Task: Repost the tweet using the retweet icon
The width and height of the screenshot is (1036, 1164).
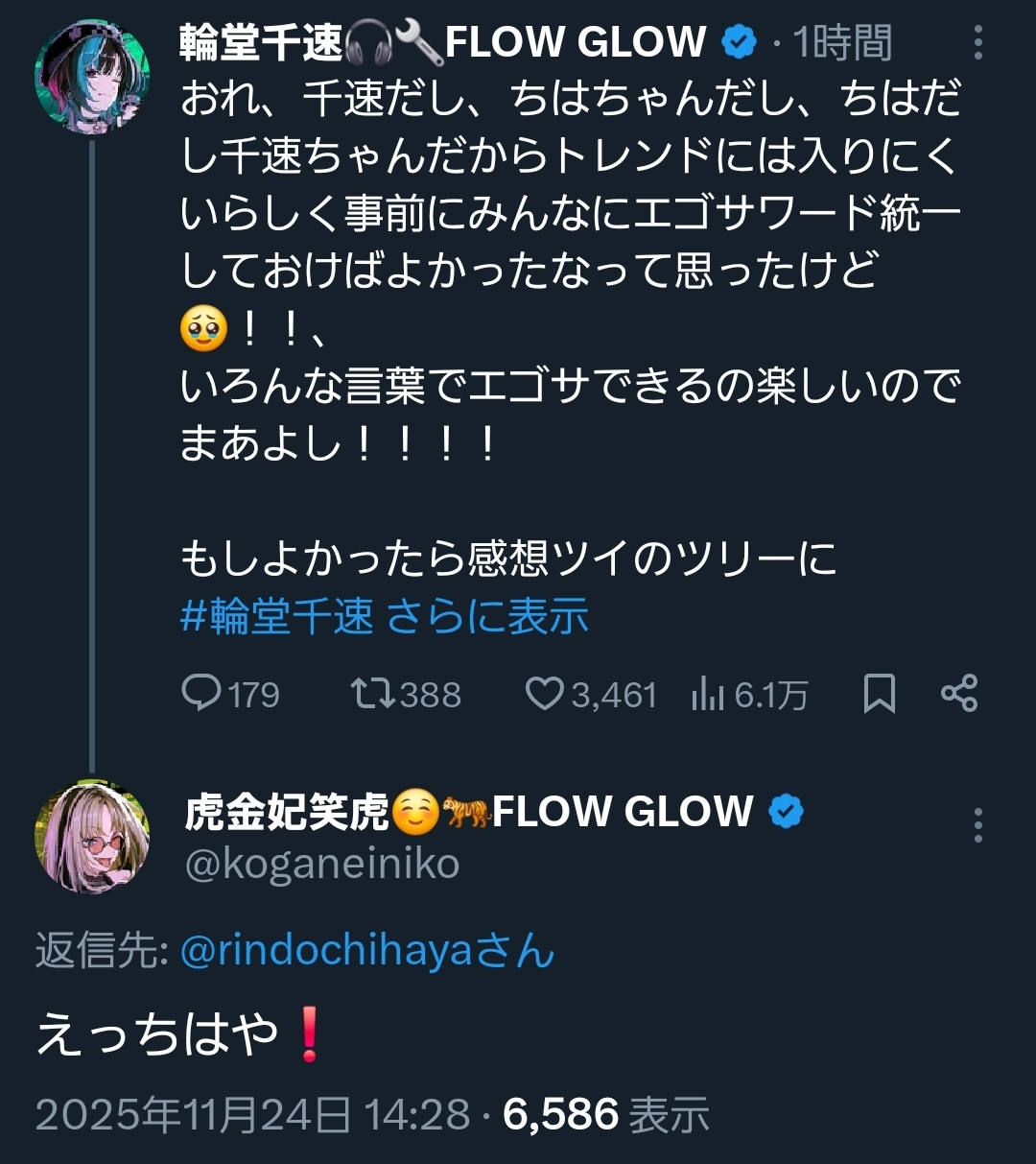Action: (x=370, y=693)
